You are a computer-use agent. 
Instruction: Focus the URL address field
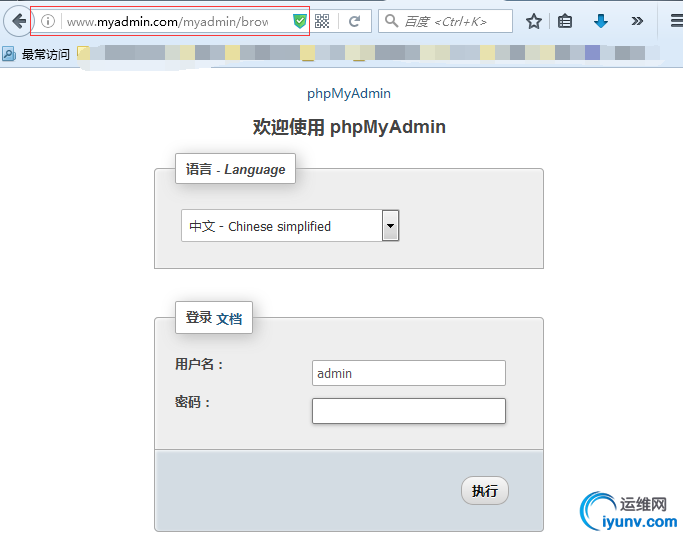click(x=168, y=21)
